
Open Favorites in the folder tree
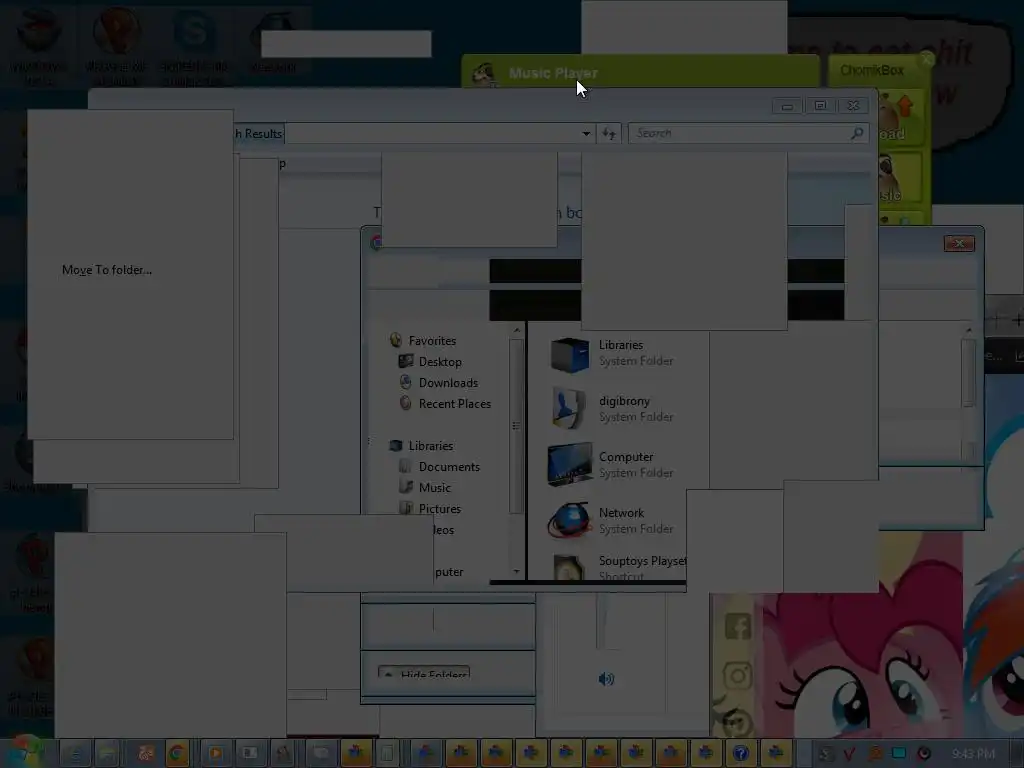point(423,340)
